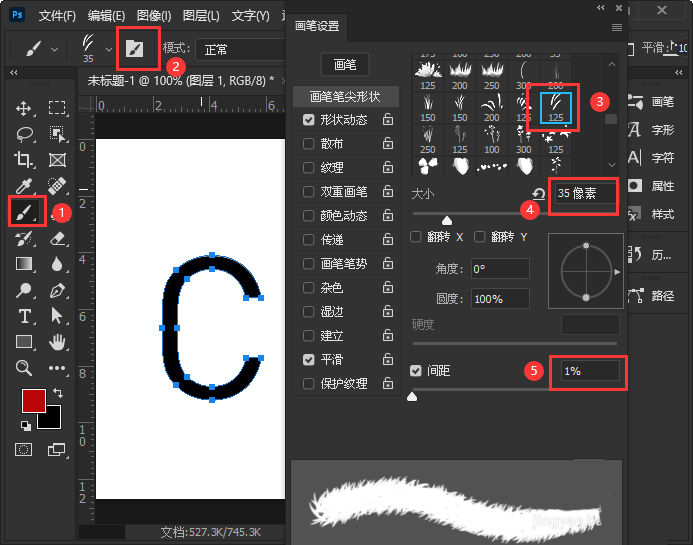Enable the 散布 checkbox
Screen dimensions: 693x545
click(308, 144)
